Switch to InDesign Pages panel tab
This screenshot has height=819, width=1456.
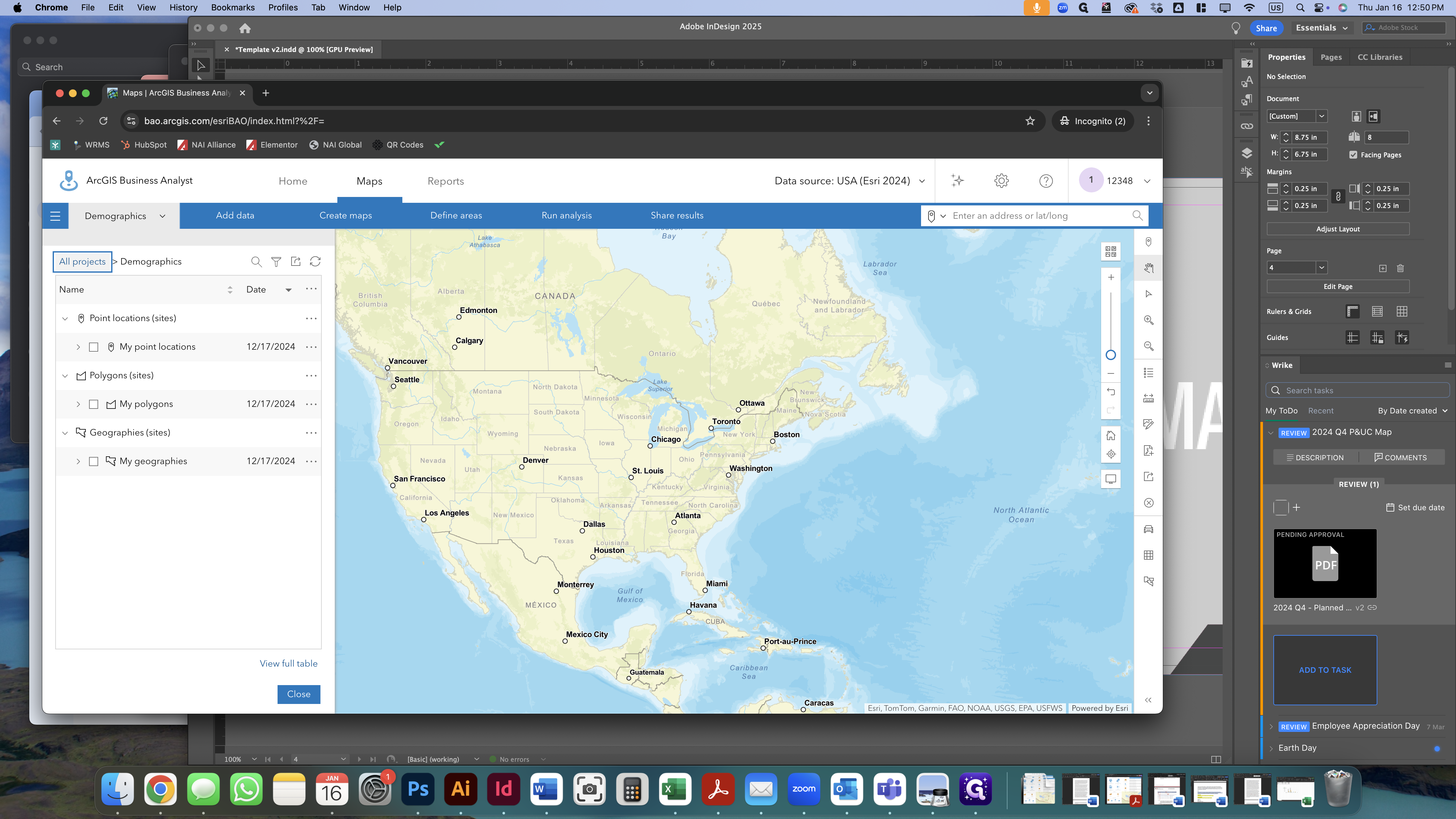click(x=1331, y=57)
